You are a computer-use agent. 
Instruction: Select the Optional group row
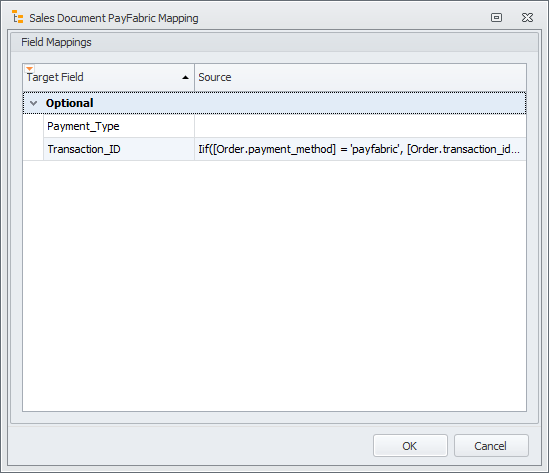point(274,103)
